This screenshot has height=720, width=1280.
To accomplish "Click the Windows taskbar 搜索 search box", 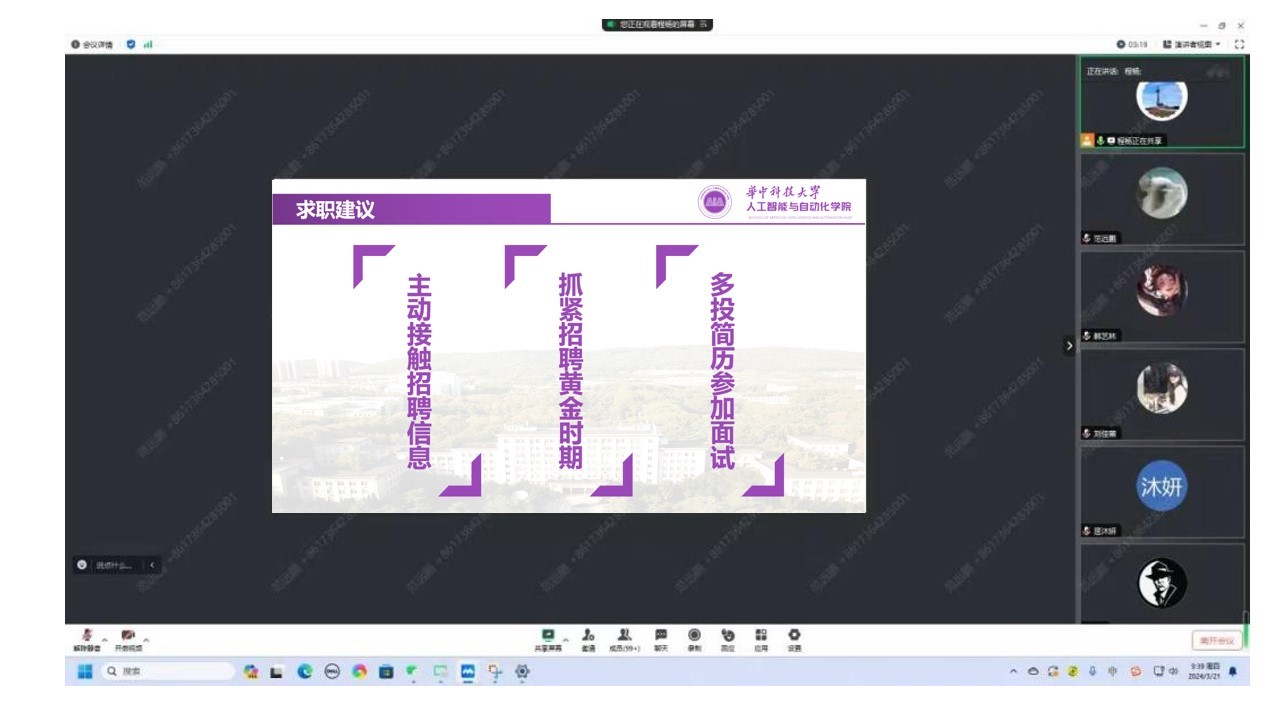I will pos(166,672).
